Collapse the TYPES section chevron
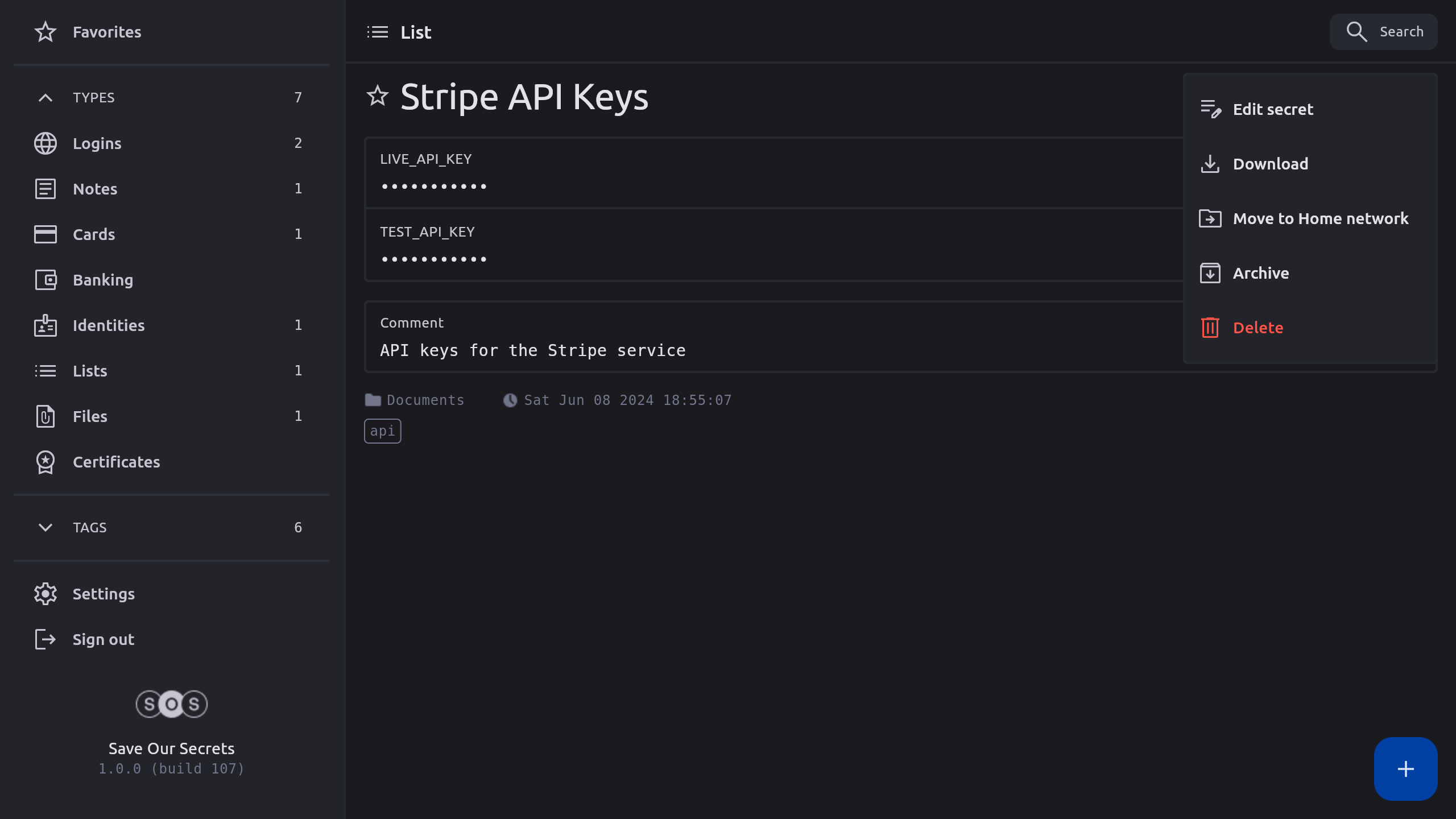The image size is (1456, 819). [45, 98]
